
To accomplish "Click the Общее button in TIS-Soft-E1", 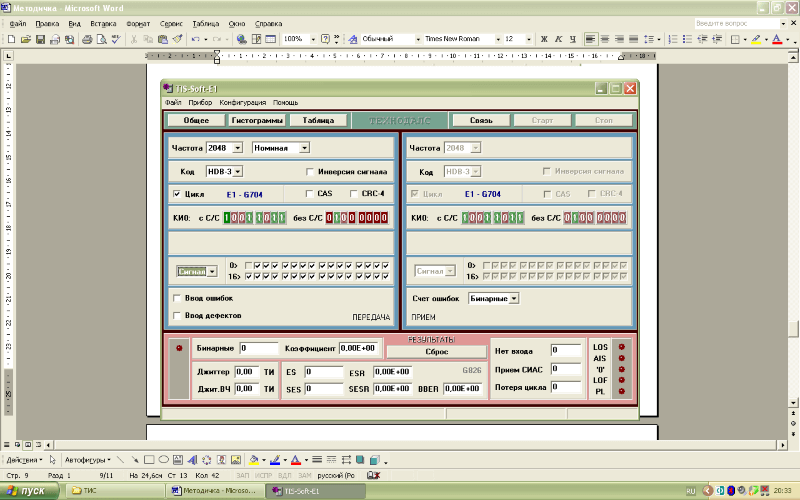I will [196, 120].
